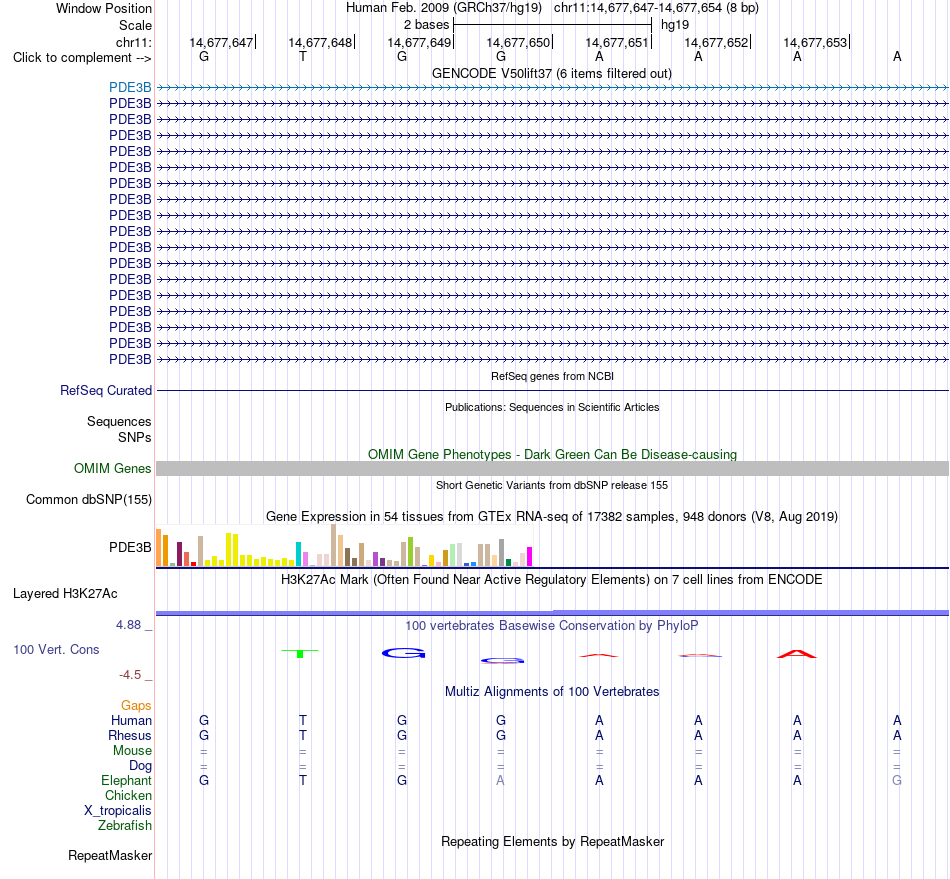The height and width of the screenshot is (879, 950).
Task: Click the faded G mismatch in Elephant row
Action: 897,780
